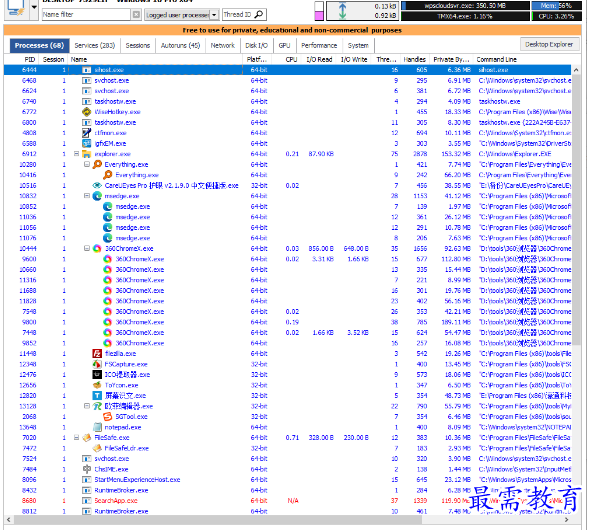Click the filezilla.exe red icon
The height and width of the screenshot is (530, 590).
(97, 354)
